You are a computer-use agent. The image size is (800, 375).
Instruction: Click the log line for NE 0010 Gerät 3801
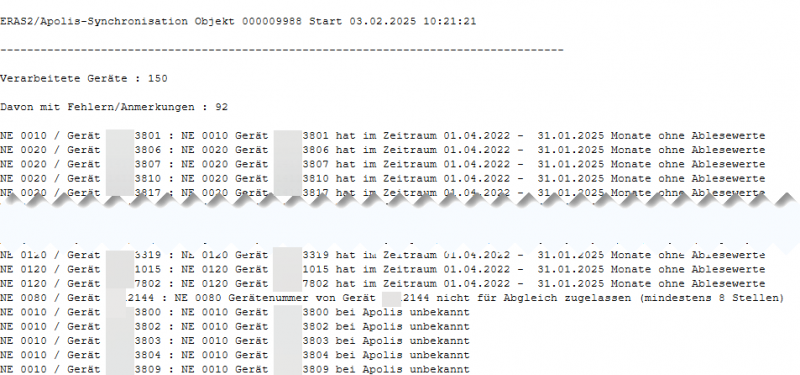pyautogui.click(x=383, y=136)
